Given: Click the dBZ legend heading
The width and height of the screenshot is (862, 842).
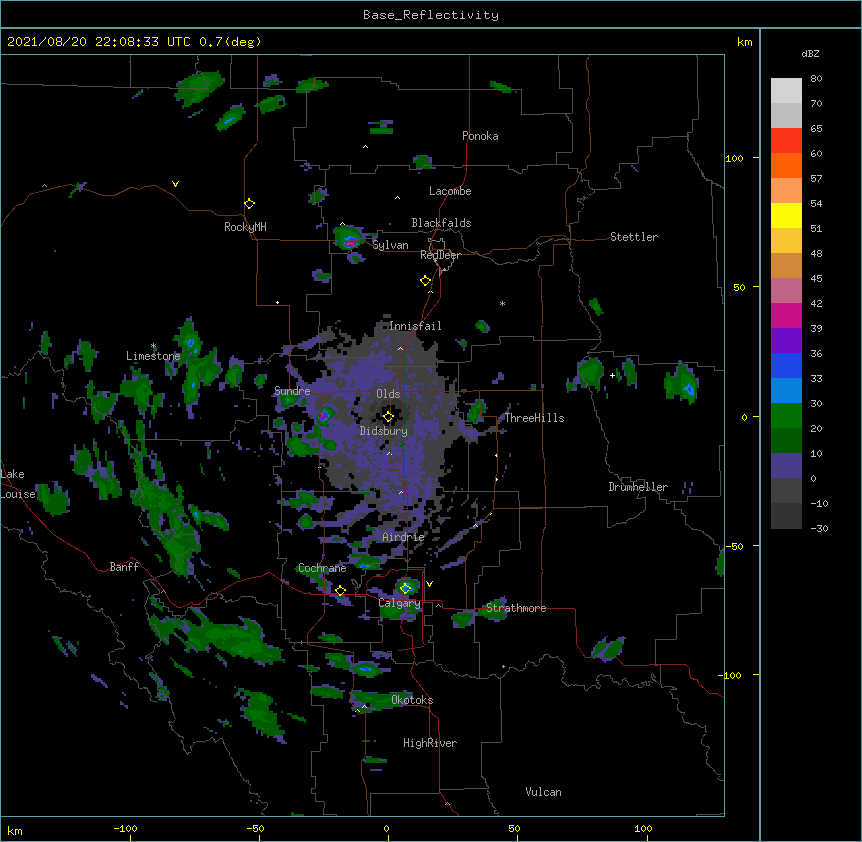Looking at the screenshot, I should coord(810,53).
